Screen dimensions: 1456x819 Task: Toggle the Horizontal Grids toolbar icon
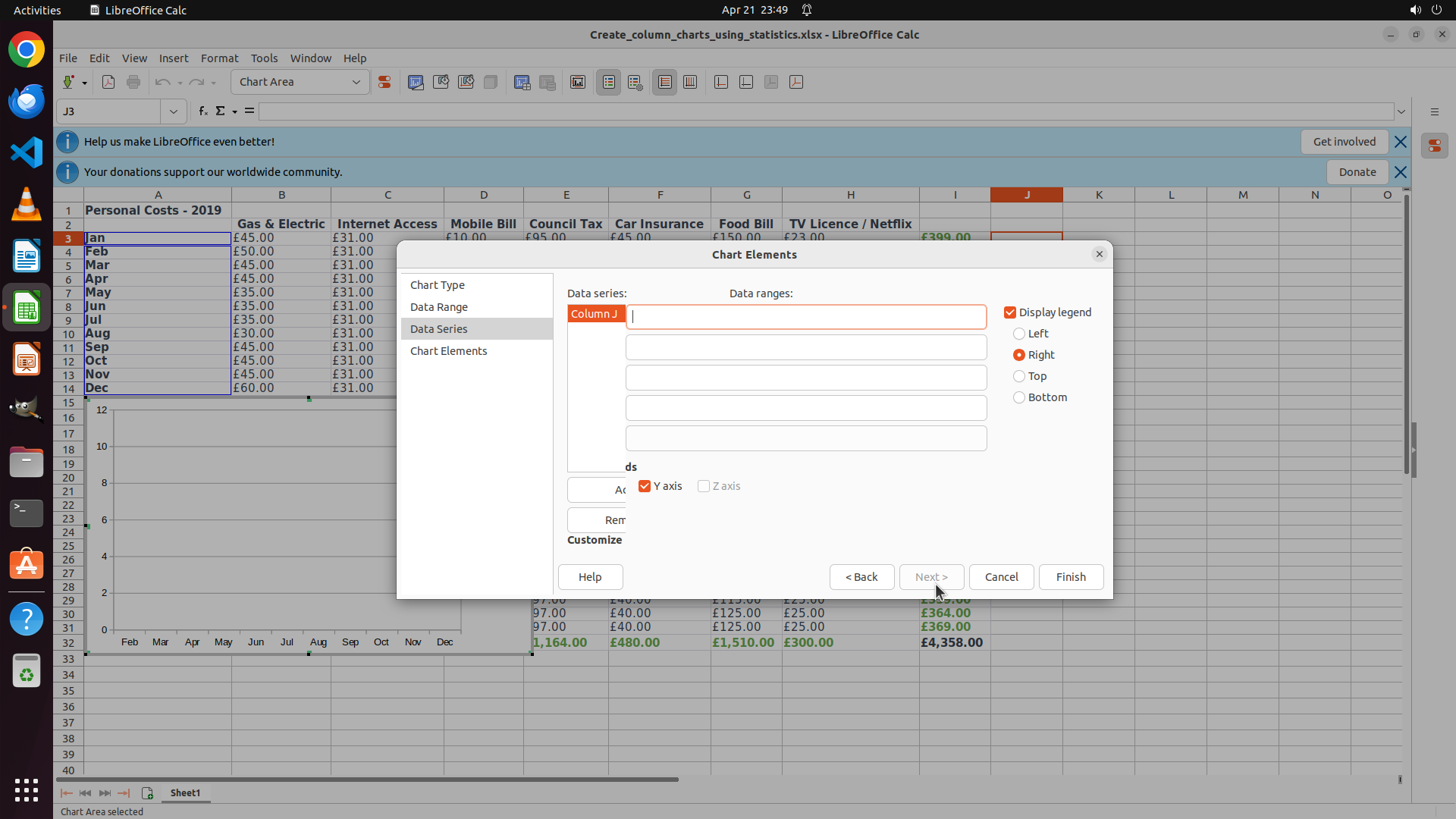pos(665,83)
